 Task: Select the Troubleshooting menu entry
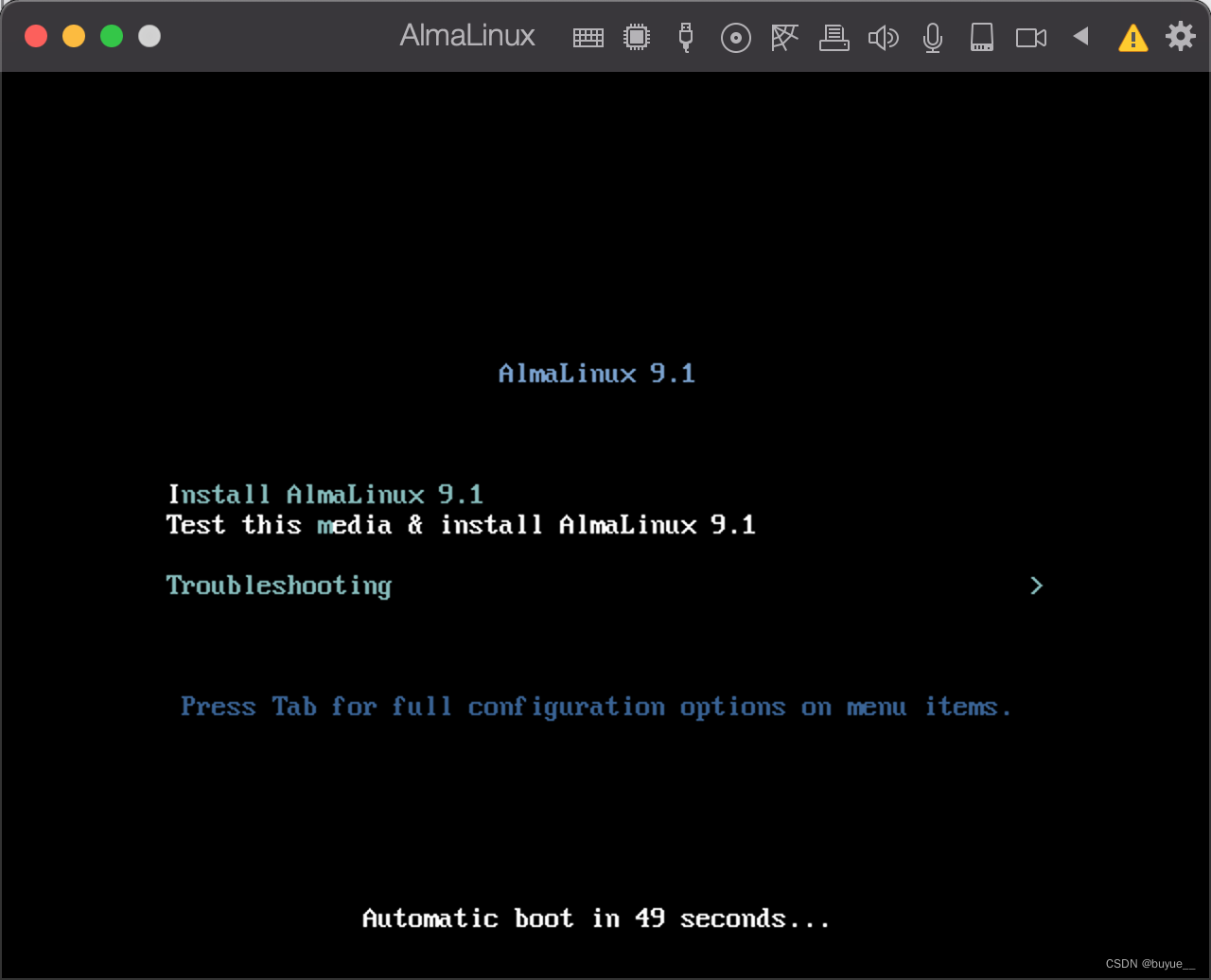point(279,586)
